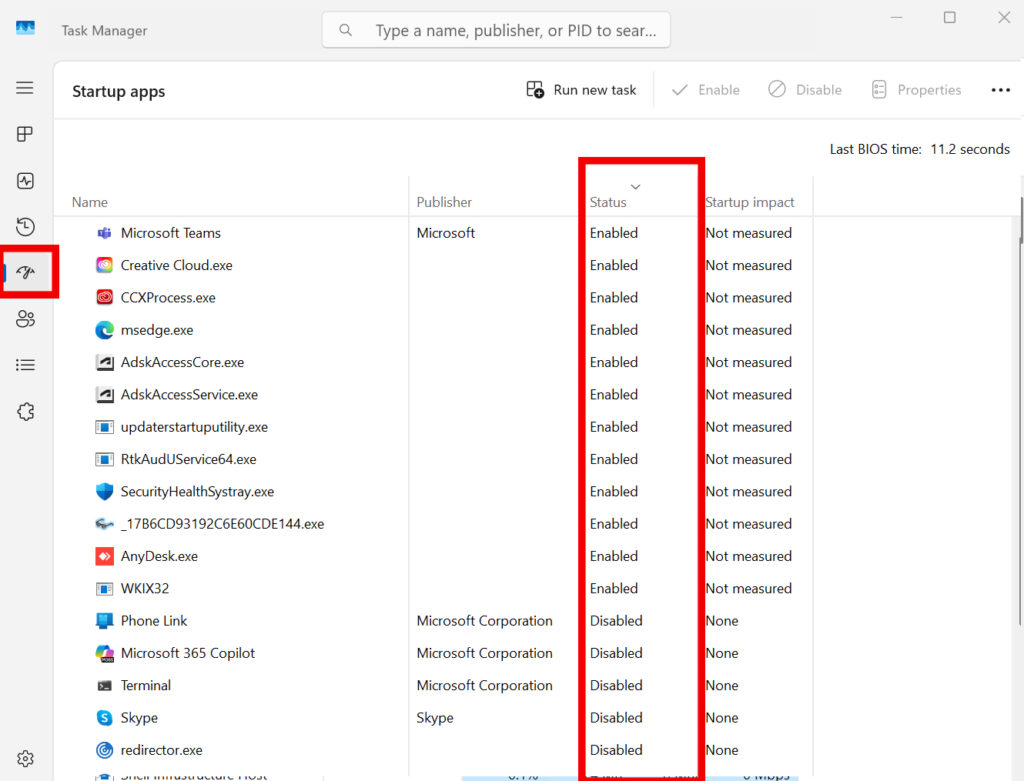The width and height of the screenshot is (1024, 781).
Task: Open the Performance page icon
Action: tap(25, 181)
